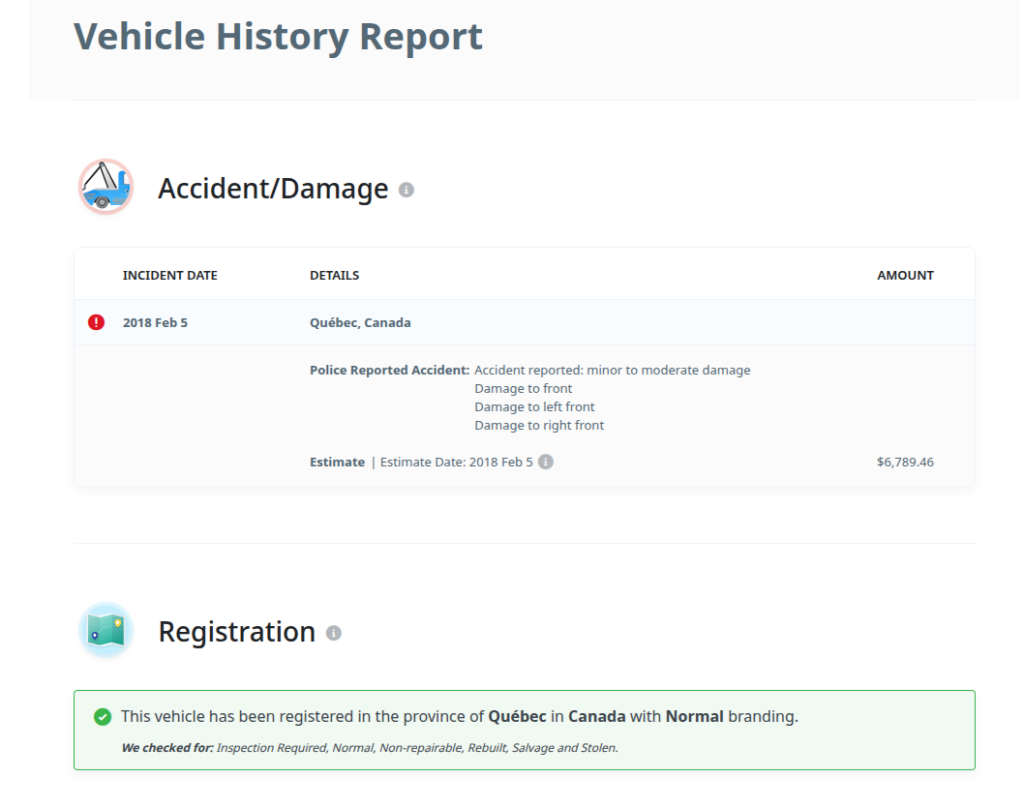Click the DETAILS column header
This screenshot has width=1024, height=808.
click(x=334, y=275)
